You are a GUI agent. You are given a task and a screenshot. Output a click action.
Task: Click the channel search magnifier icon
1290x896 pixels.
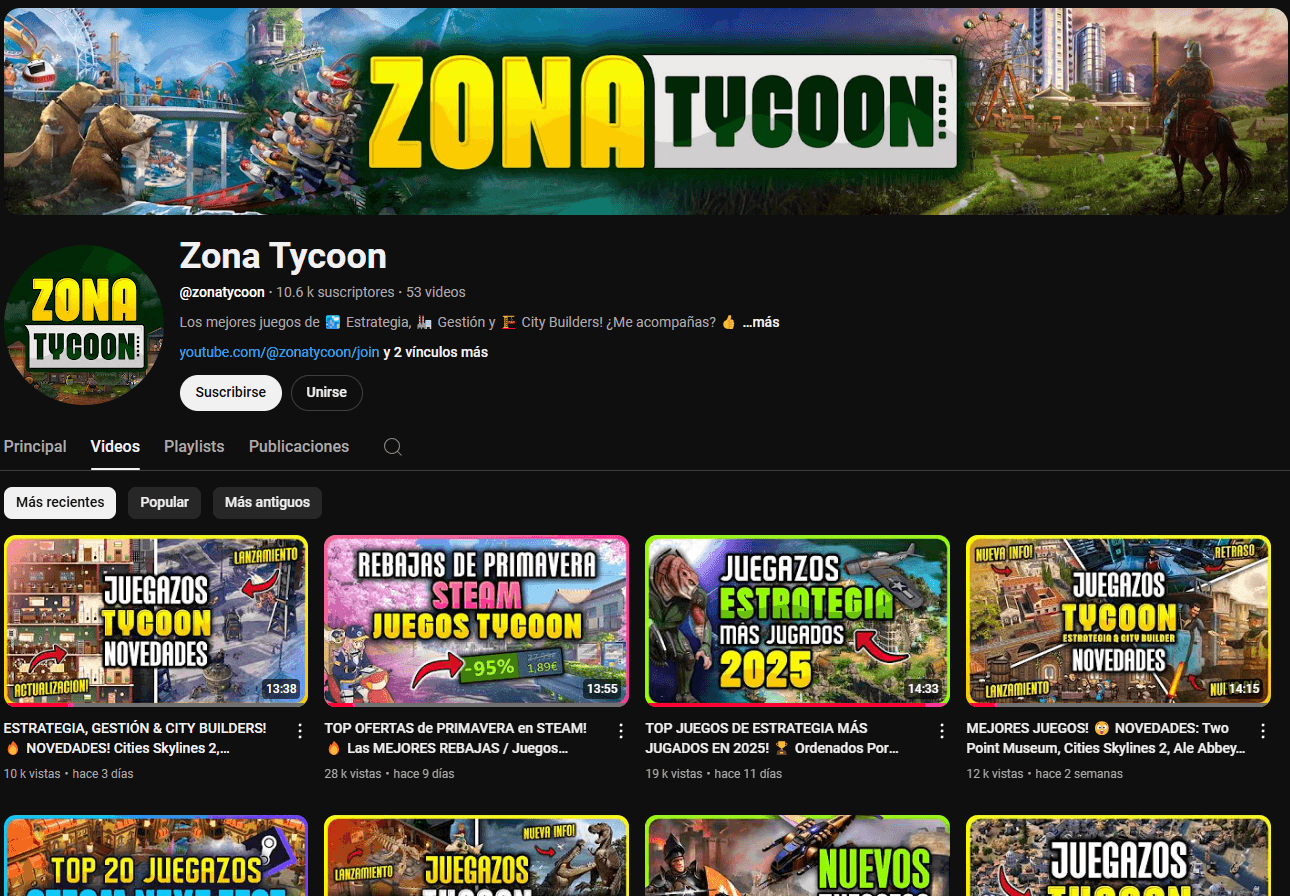click(393, 447)
